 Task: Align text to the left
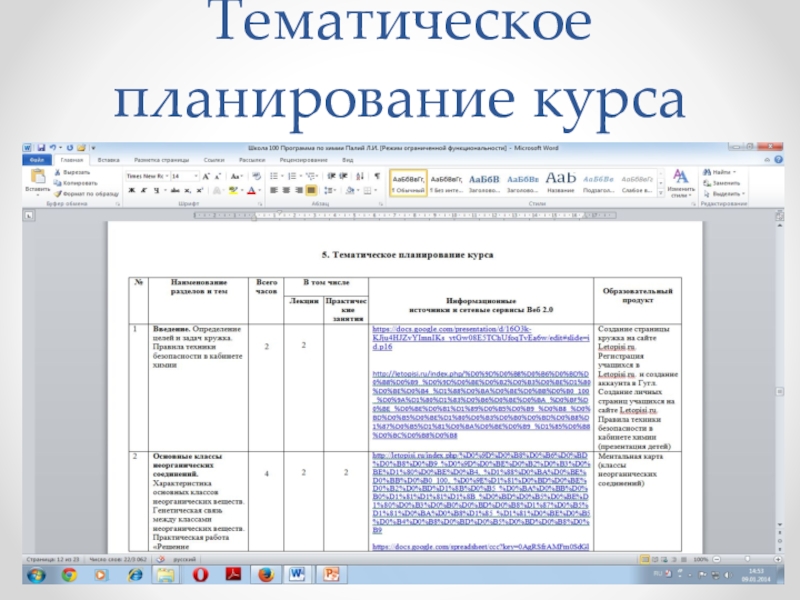click(274, 190)
